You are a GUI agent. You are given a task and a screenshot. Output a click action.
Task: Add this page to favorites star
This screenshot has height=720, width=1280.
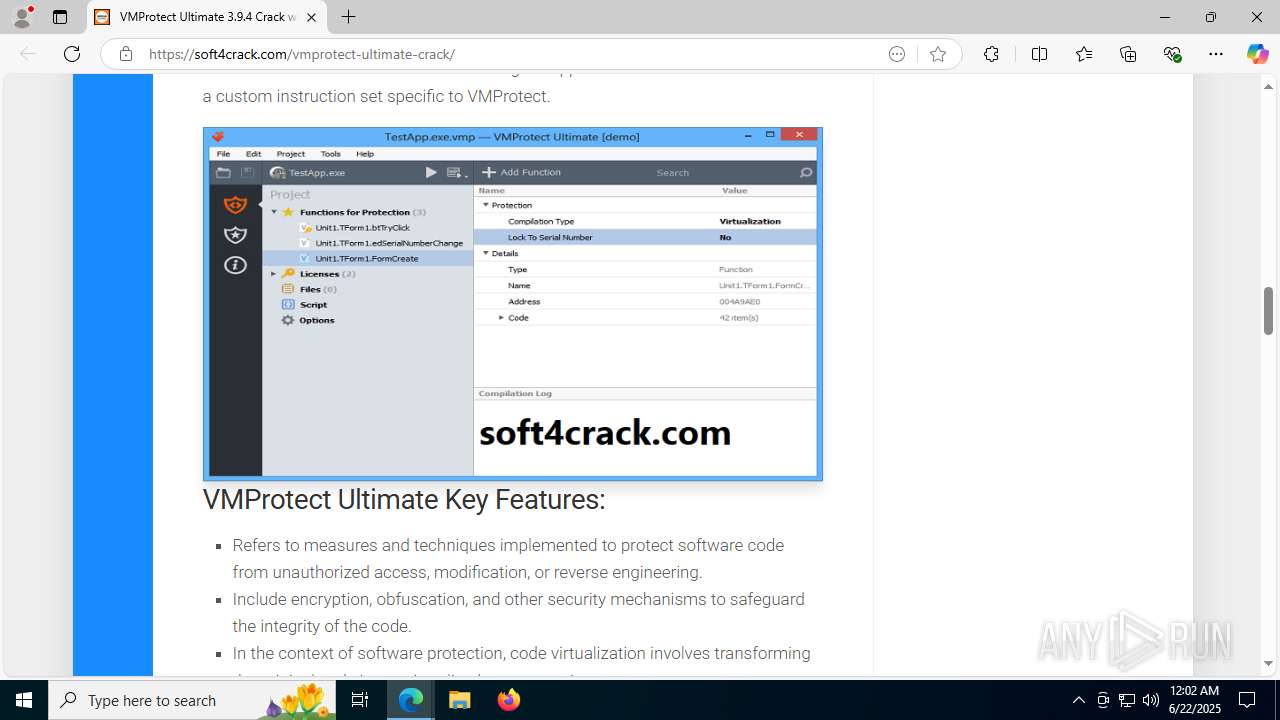click(x=937, y=54)
